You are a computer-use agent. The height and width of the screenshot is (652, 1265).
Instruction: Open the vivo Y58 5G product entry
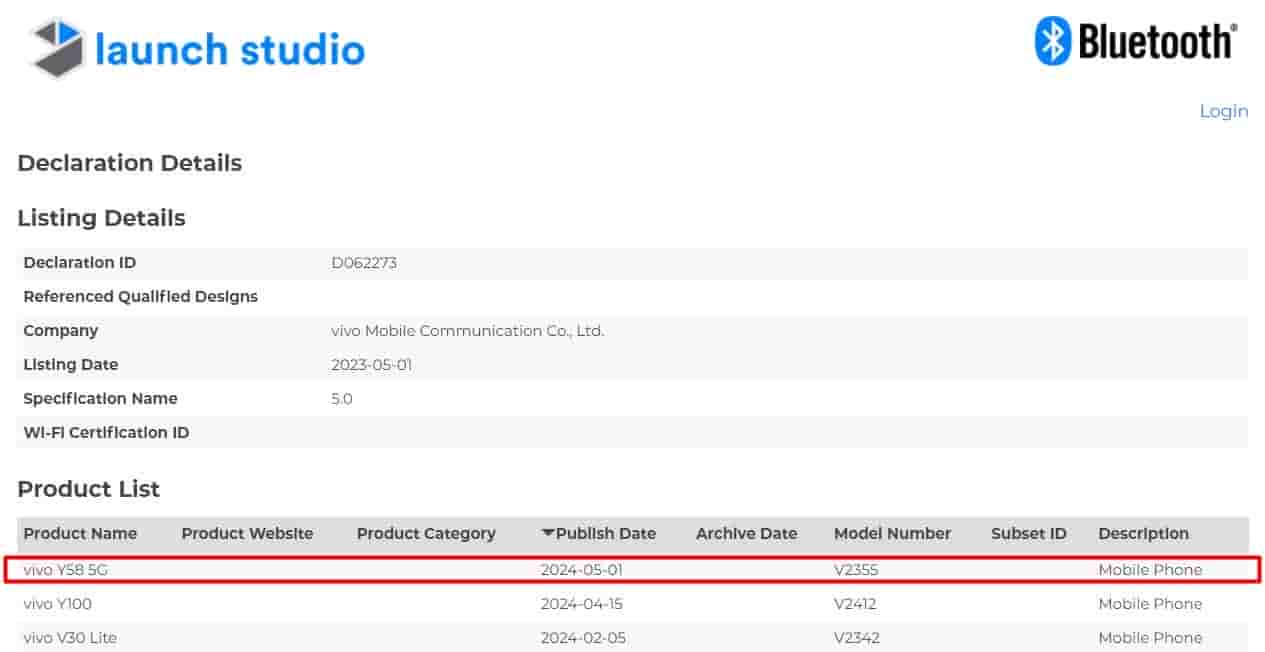coord(66,569)
